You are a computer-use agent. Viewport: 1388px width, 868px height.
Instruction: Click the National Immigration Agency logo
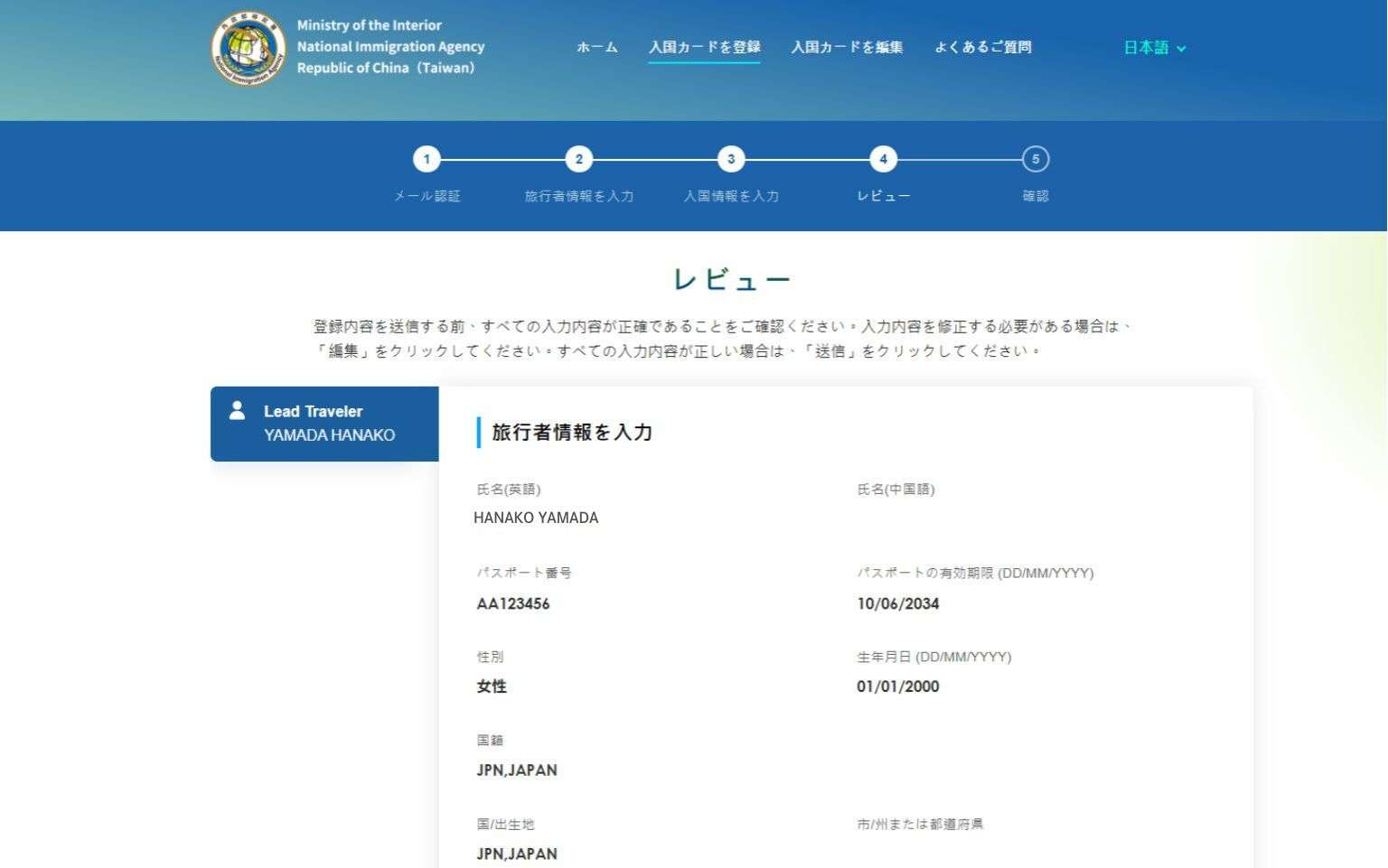click(248, 48)
